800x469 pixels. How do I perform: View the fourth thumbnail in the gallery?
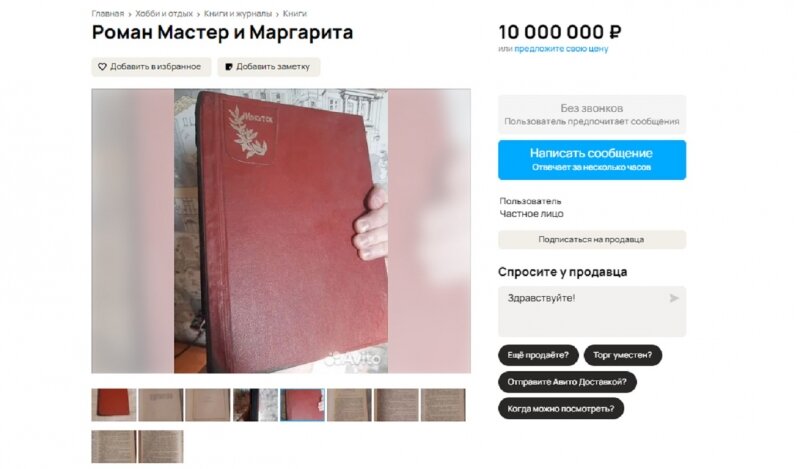point(255,405)
